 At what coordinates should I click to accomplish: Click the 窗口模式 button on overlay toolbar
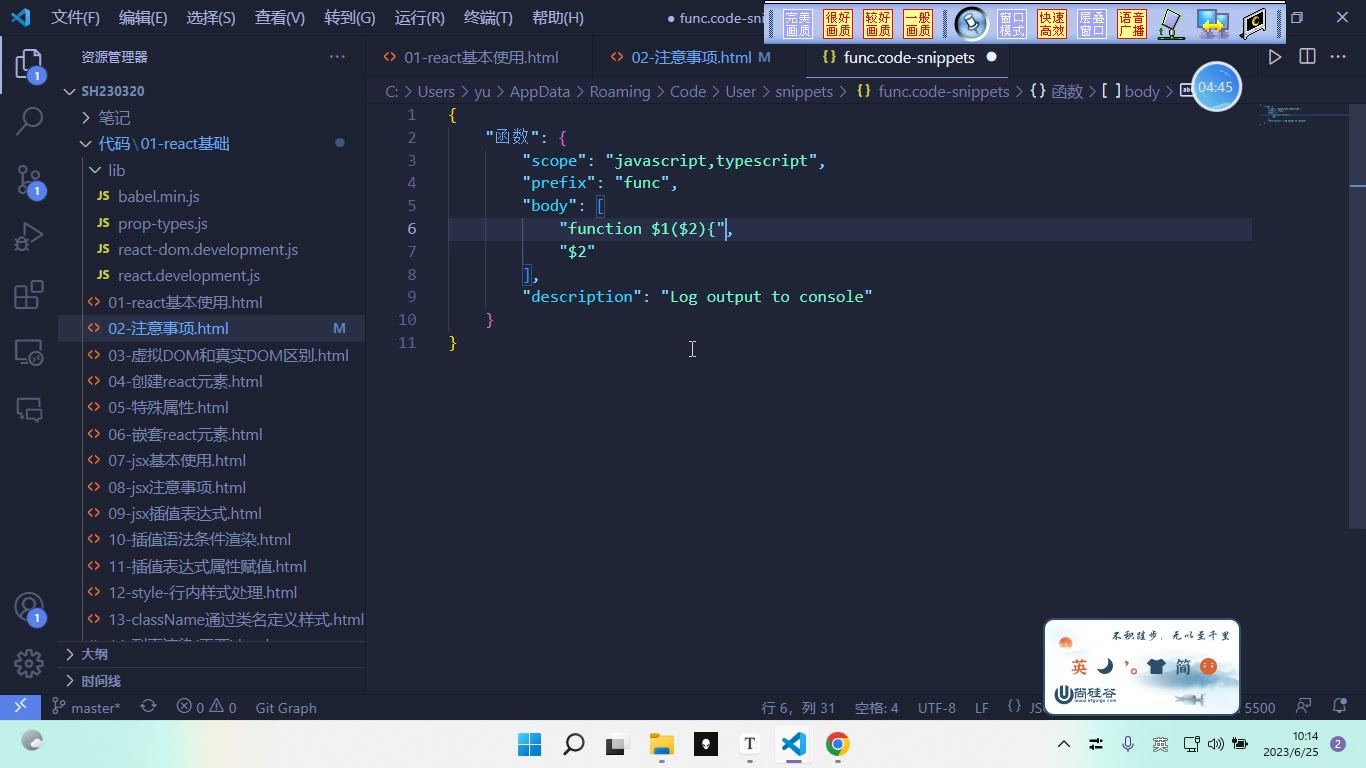(x=1012, y=23)
